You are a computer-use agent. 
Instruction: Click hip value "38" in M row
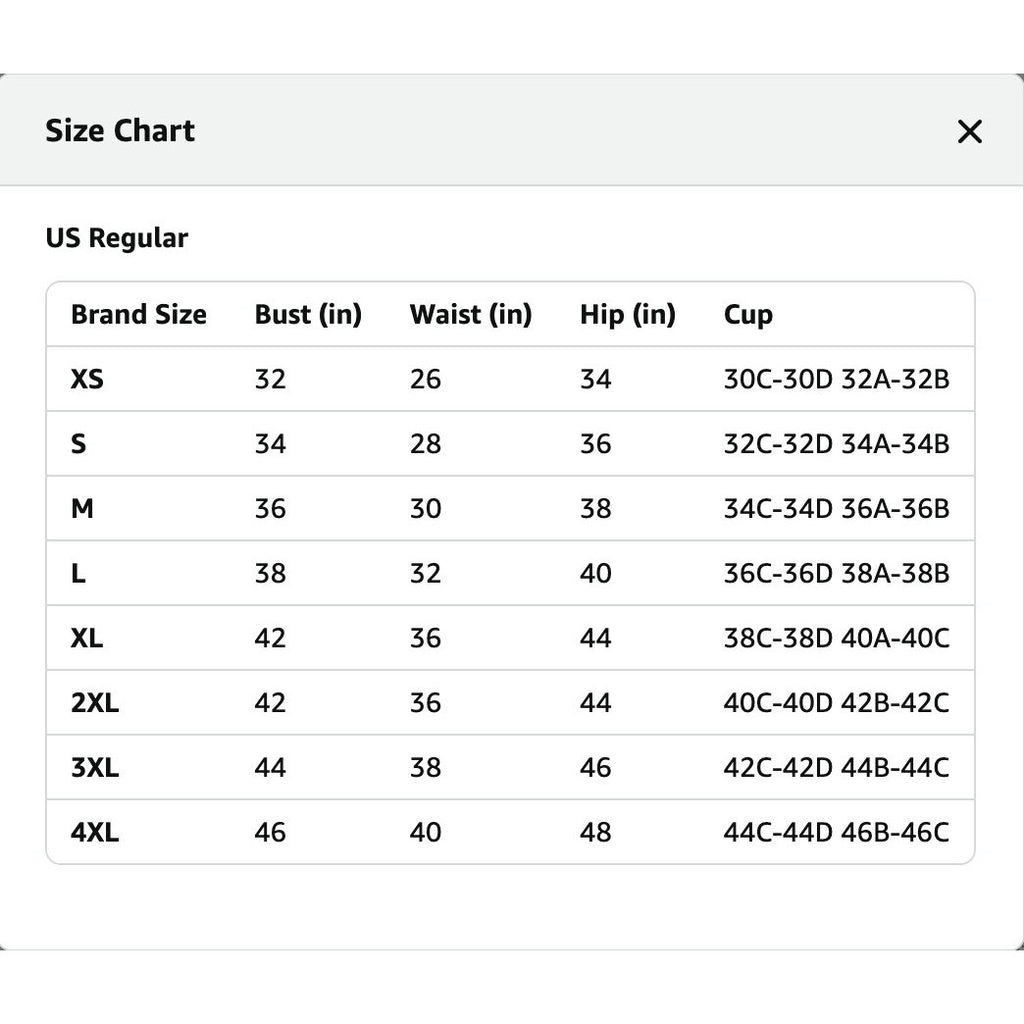(x=596, y=508)
